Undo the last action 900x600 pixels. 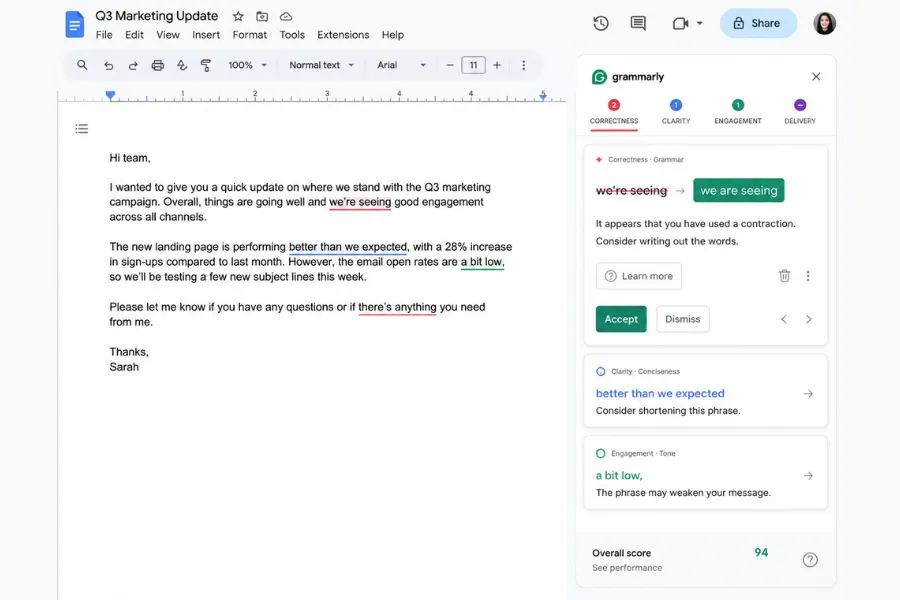pos(108,65)
